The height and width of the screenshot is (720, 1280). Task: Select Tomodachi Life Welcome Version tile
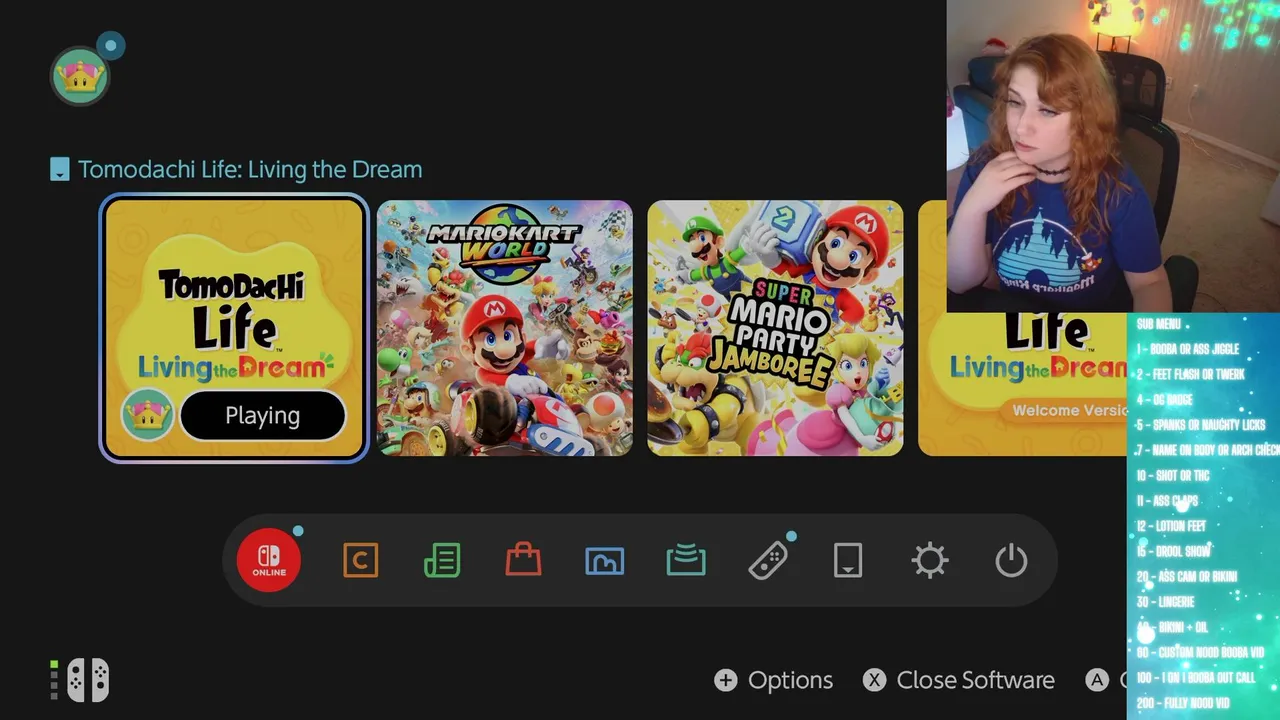[x=1023, y=385]
